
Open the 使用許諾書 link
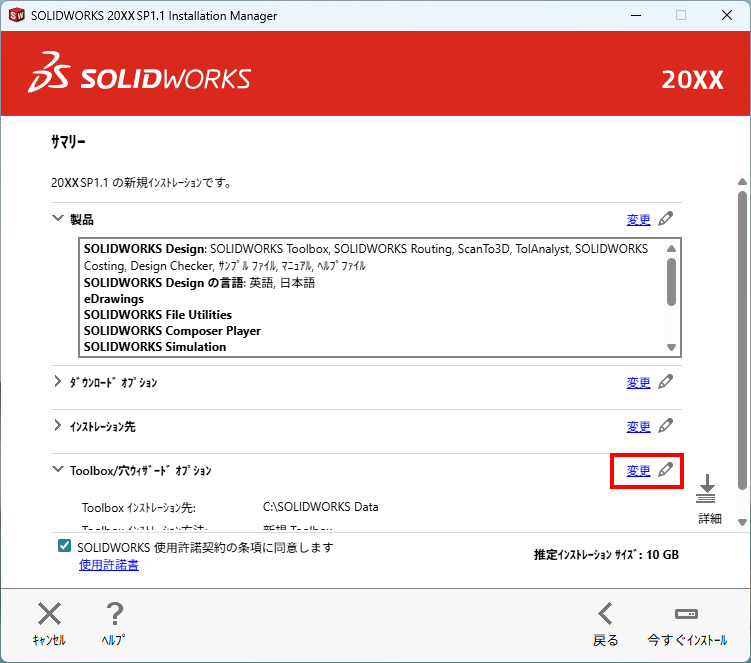(x=109, y=565)
